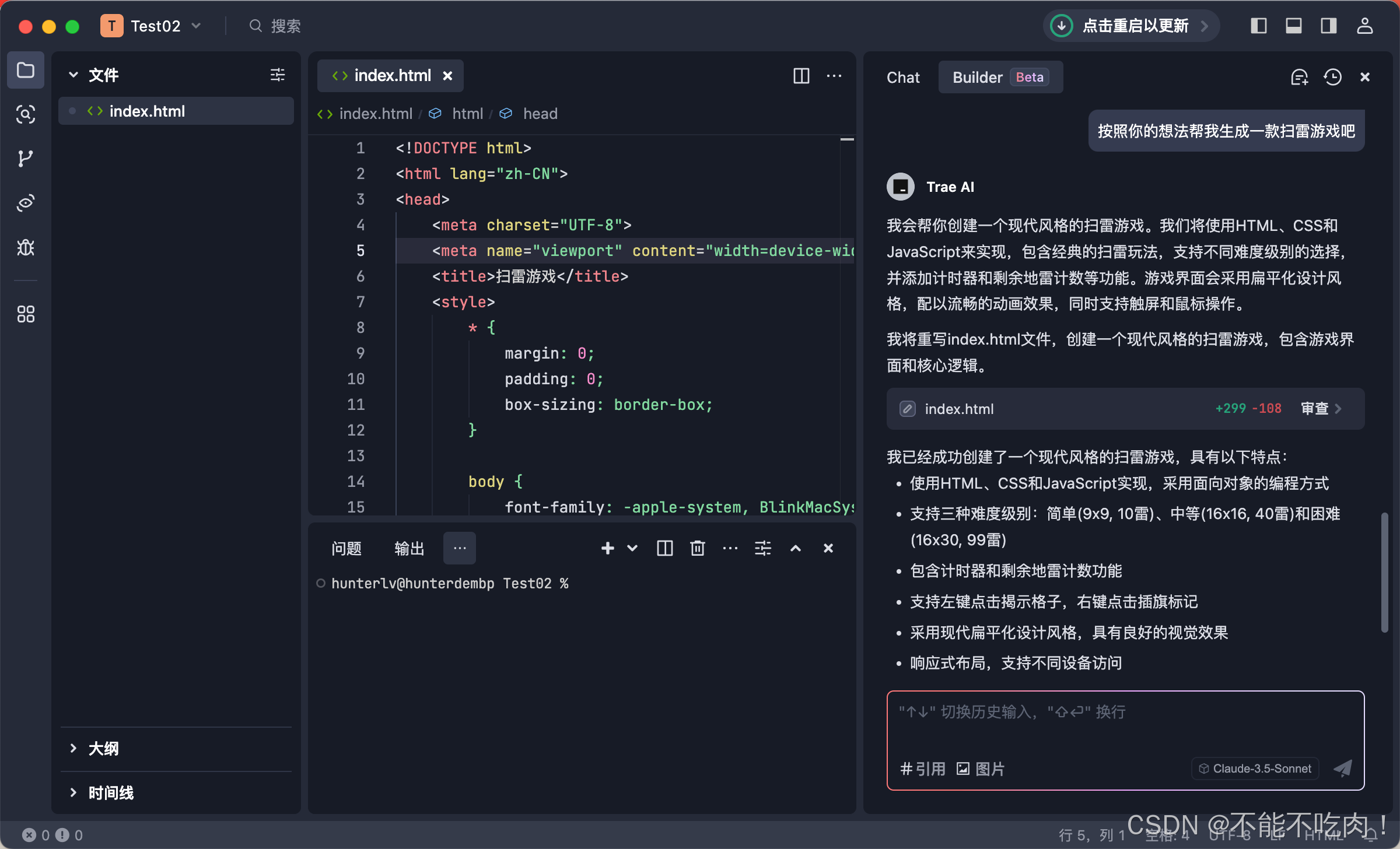Toggle the bottom panel layout
The height and width of the screenshot is (849, 1400).
[x=1293, y=26]
